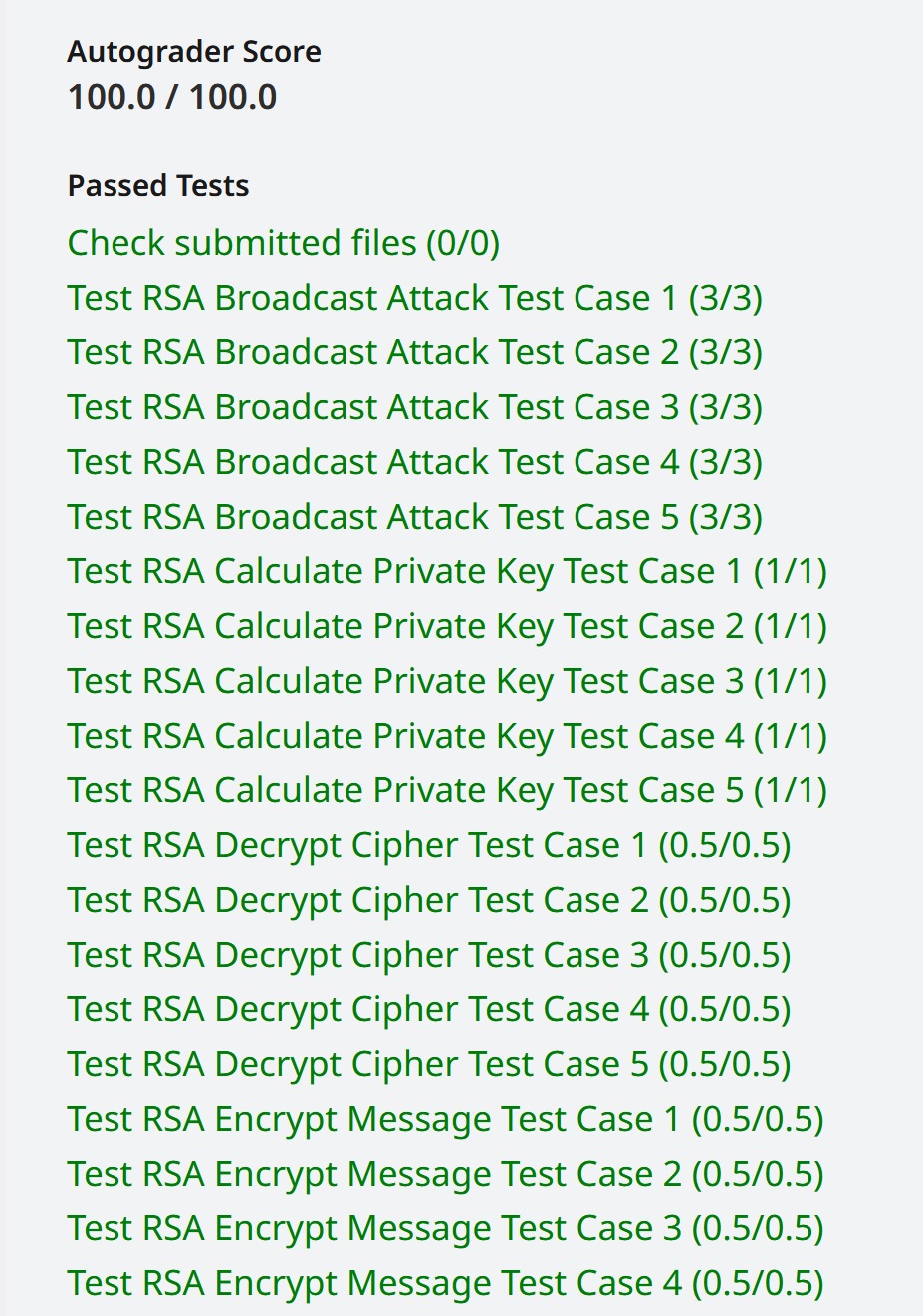View Broadcast Attack Test Case 4
Viewport: 923px width, 1316px height.
tap(414, 462)
